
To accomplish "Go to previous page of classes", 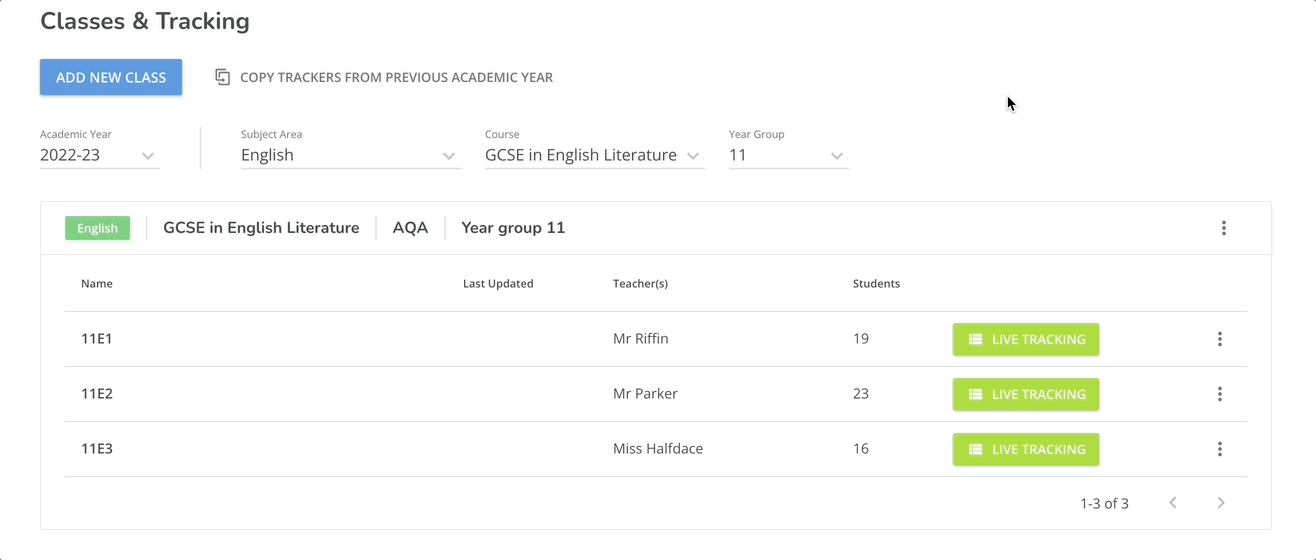I will click(1173, 503).
